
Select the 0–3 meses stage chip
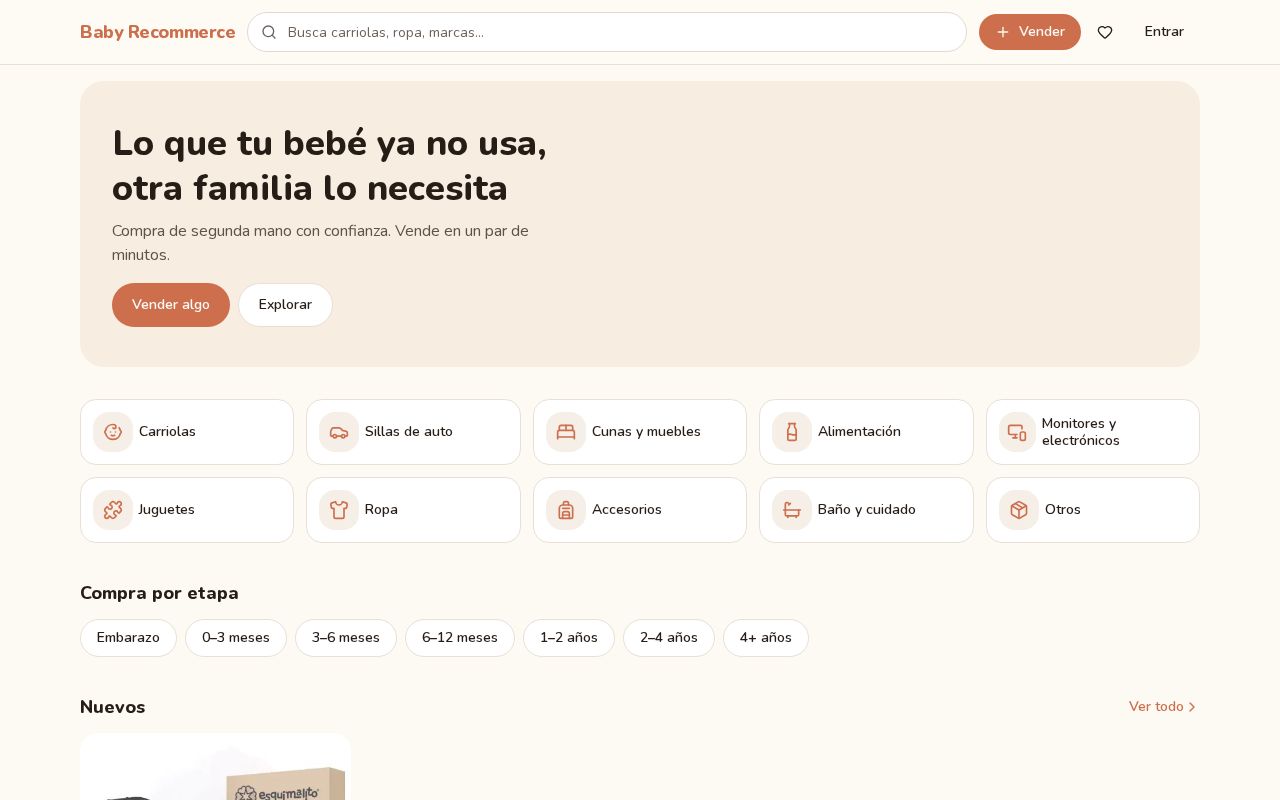click(236, 638)
